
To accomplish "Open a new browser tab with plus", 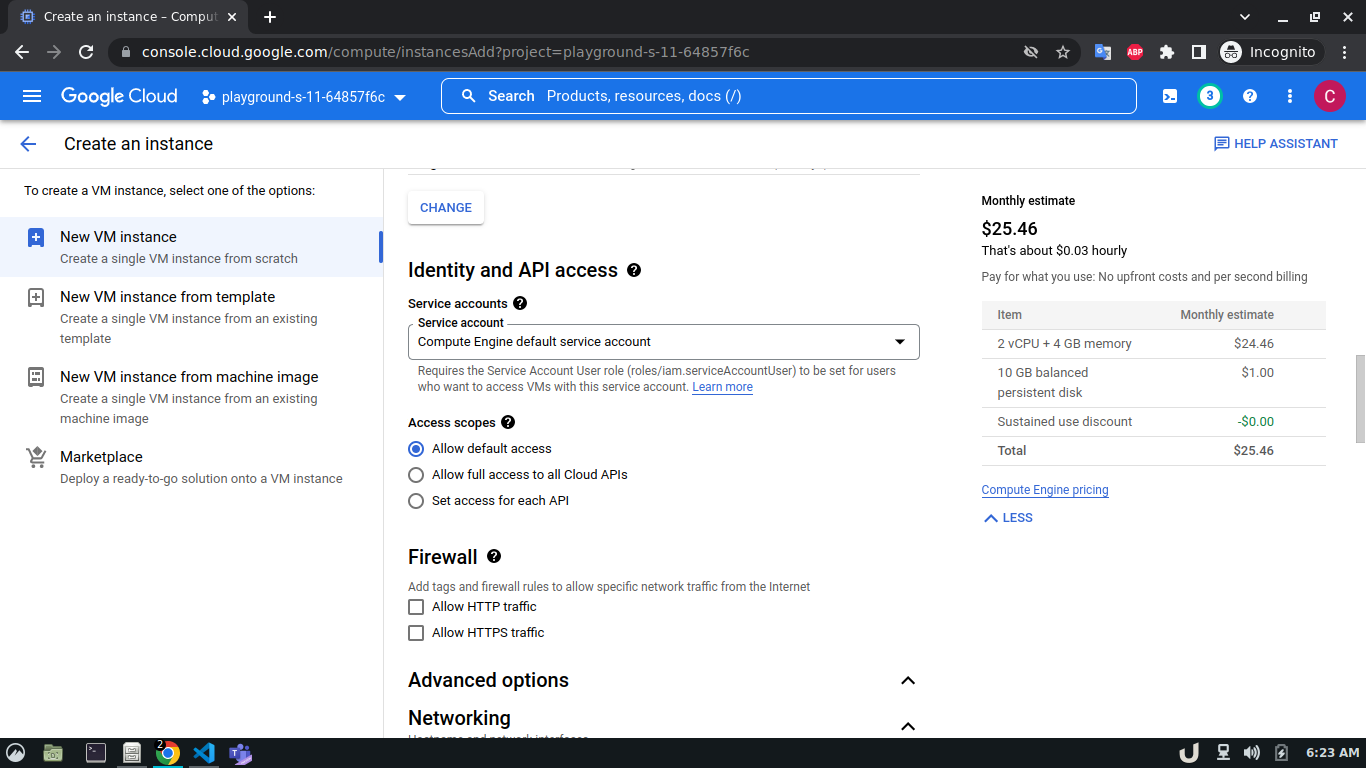I will click(x=270, y=17).
